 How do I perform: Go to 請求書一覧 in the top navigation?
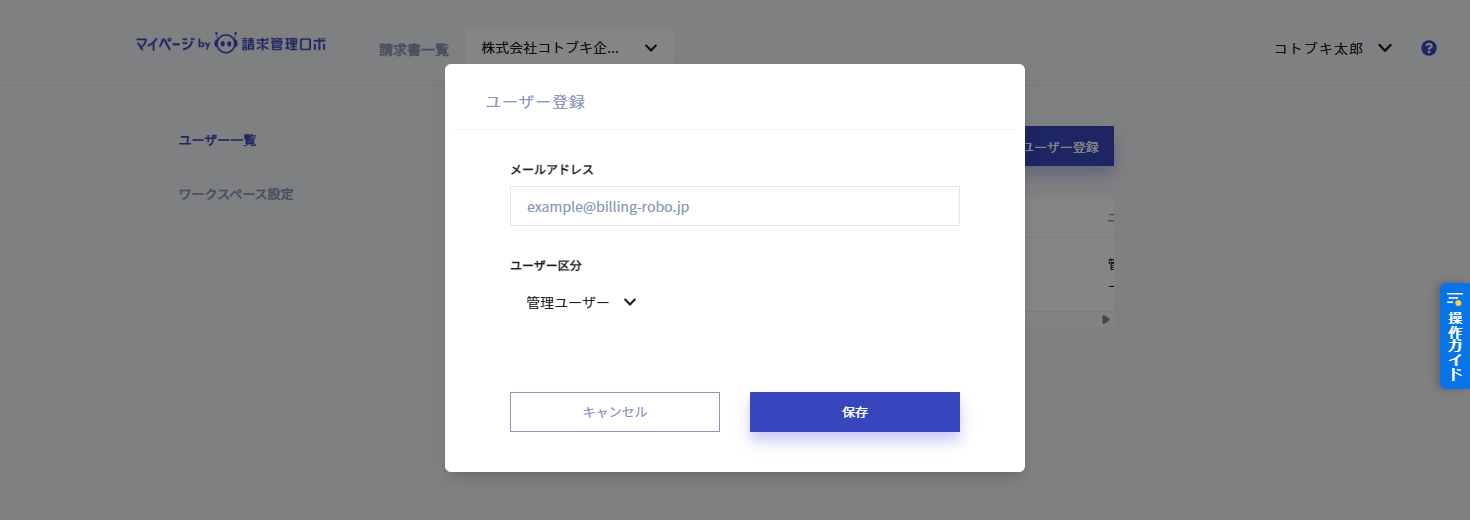[414, 49]
